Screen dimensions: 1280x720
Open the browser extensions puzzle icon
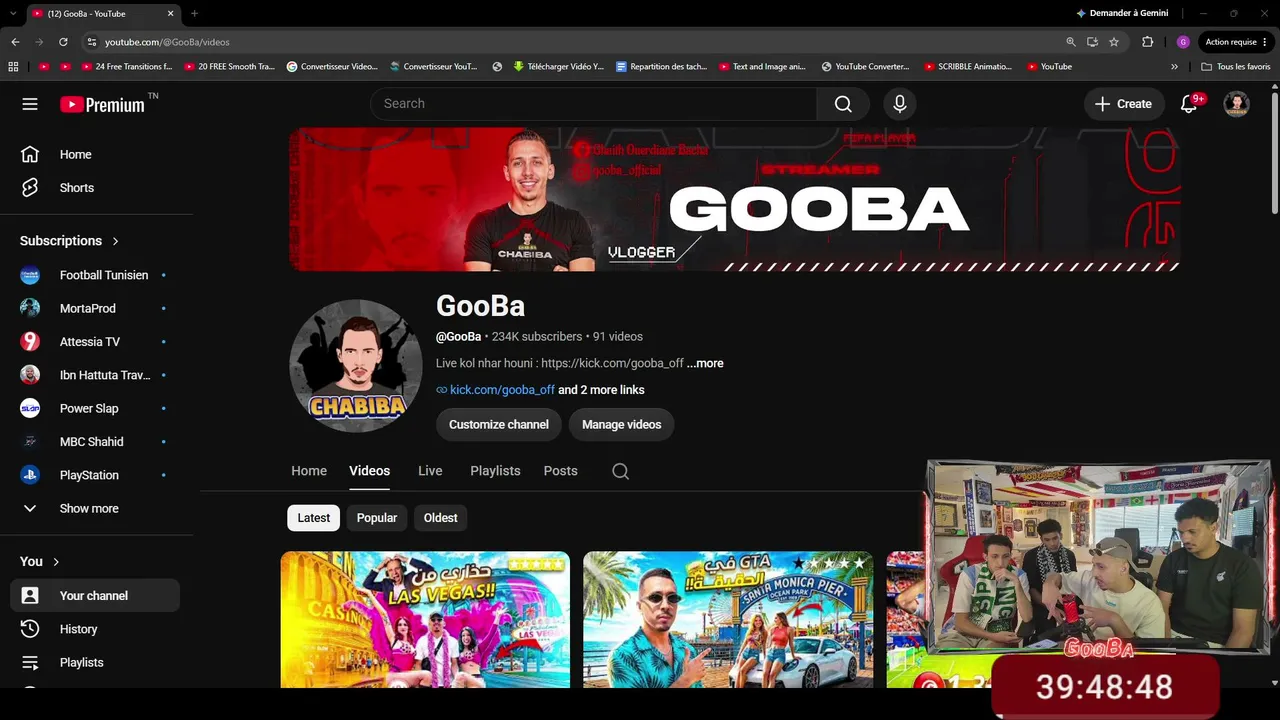(x=1147, y=42)
